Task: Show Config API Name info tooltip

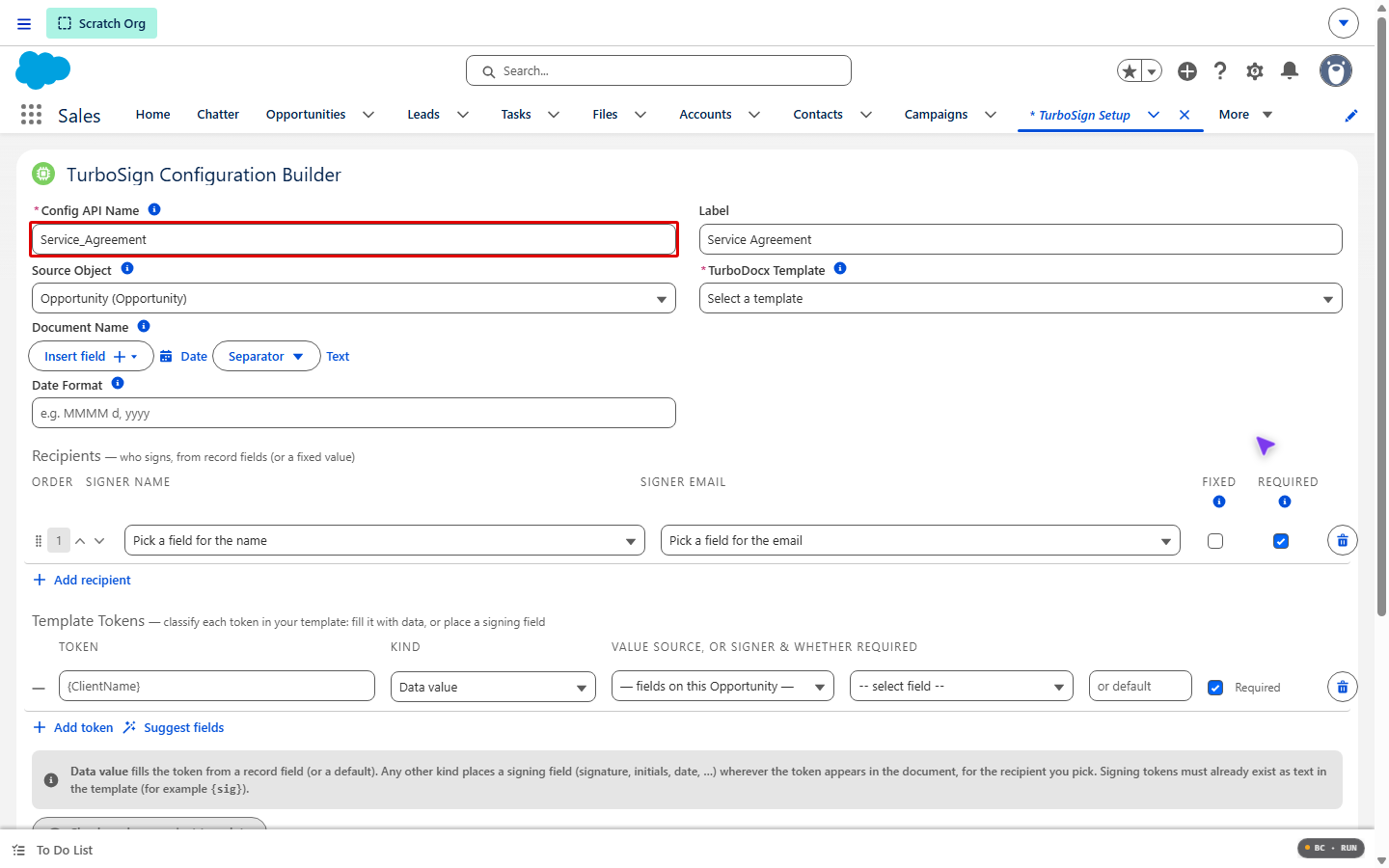Action: coord(154,209)
